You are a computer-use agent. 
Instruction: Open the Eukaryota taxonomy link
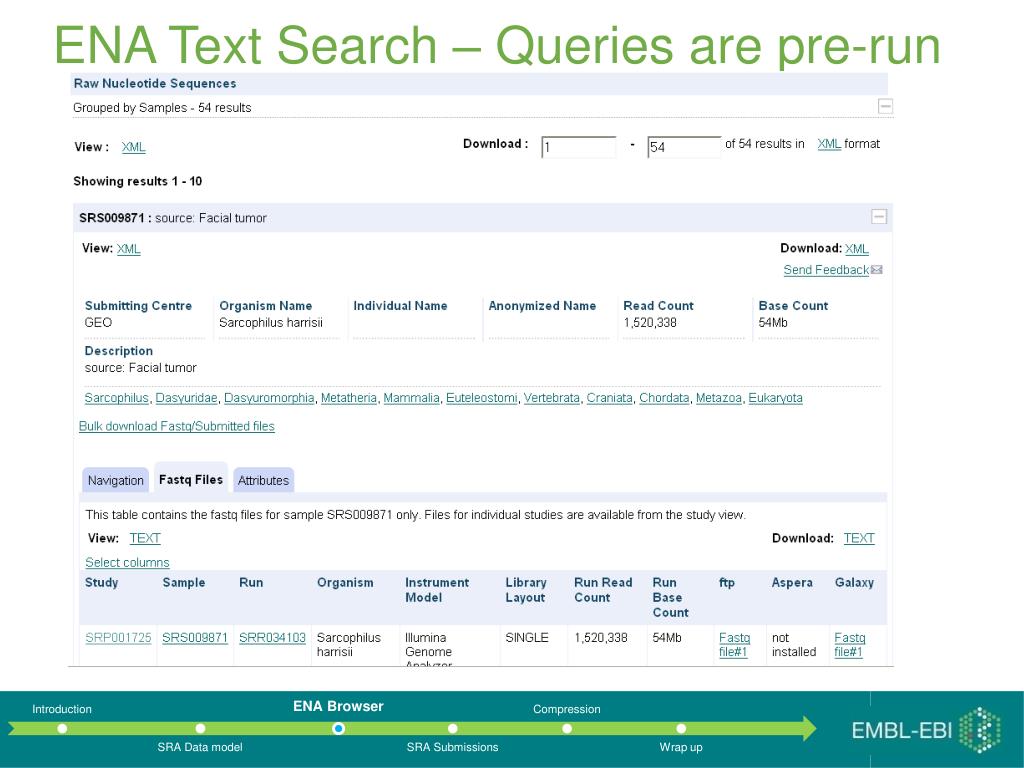(775, 398)
